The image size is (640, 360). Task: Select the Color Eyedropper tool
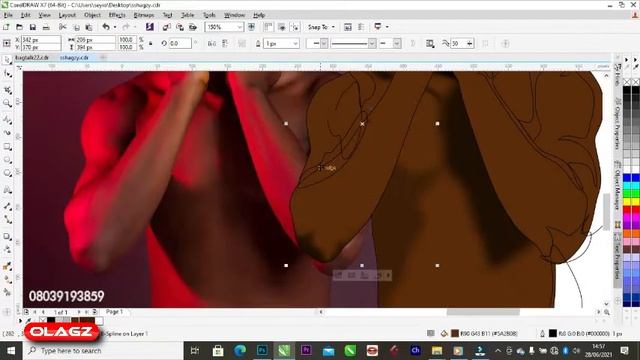(x=7, y=267)
